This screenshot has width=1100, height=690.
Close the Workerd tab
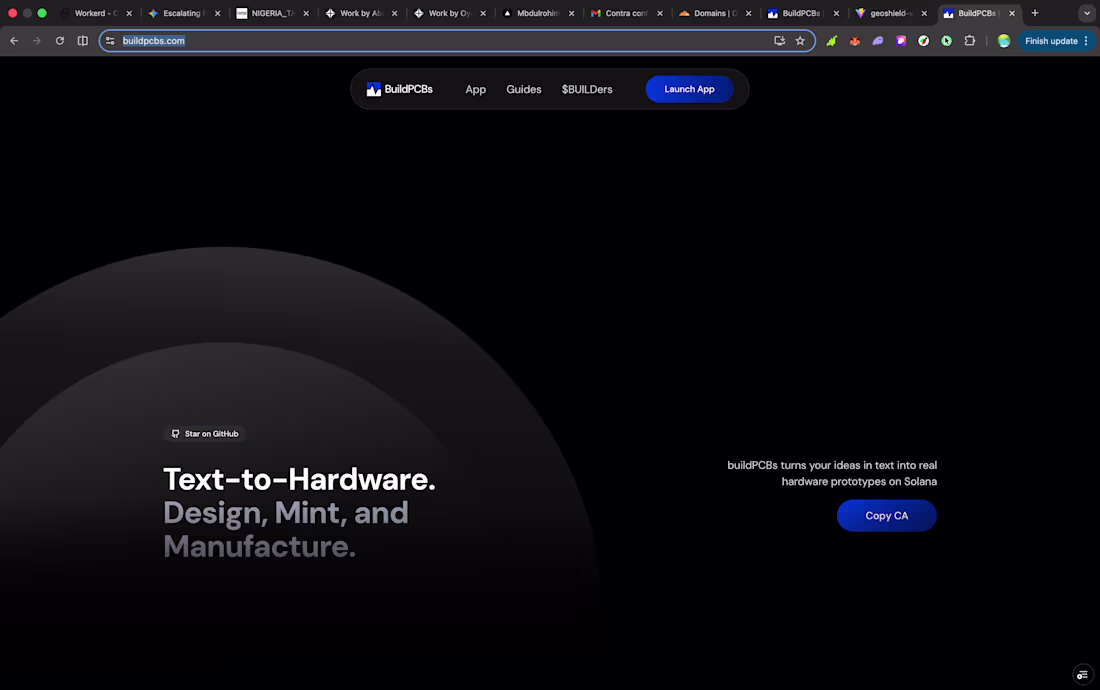129,13
